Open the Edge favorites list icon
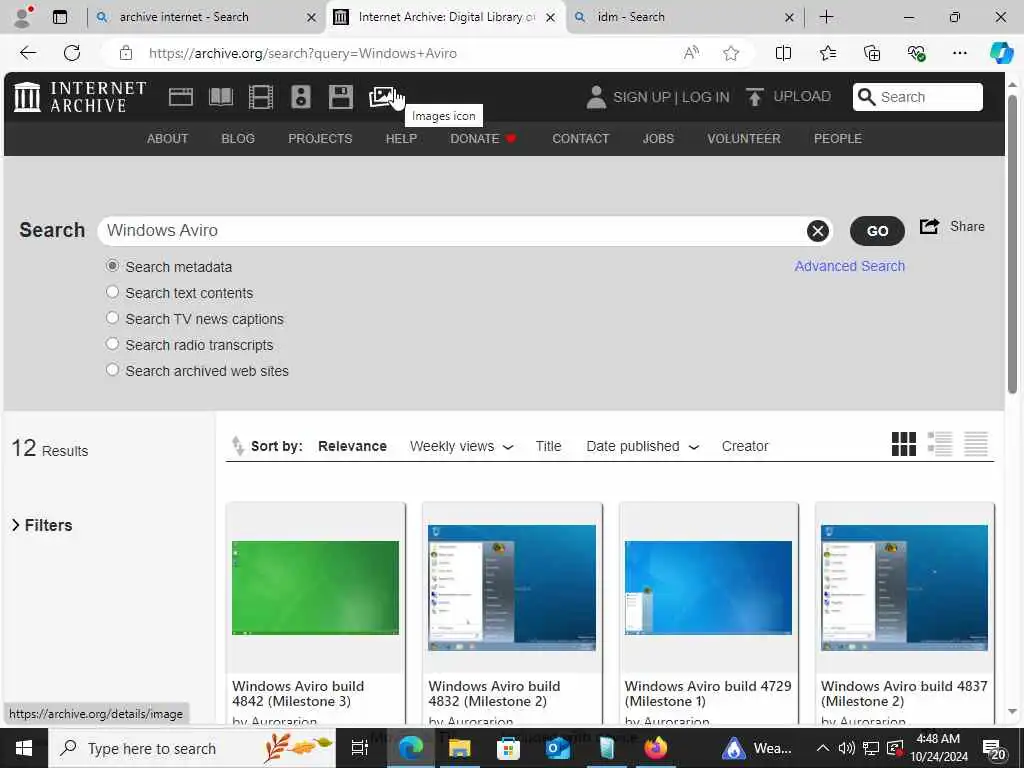This screenshot has width=1024, height=768. (827, 53)
